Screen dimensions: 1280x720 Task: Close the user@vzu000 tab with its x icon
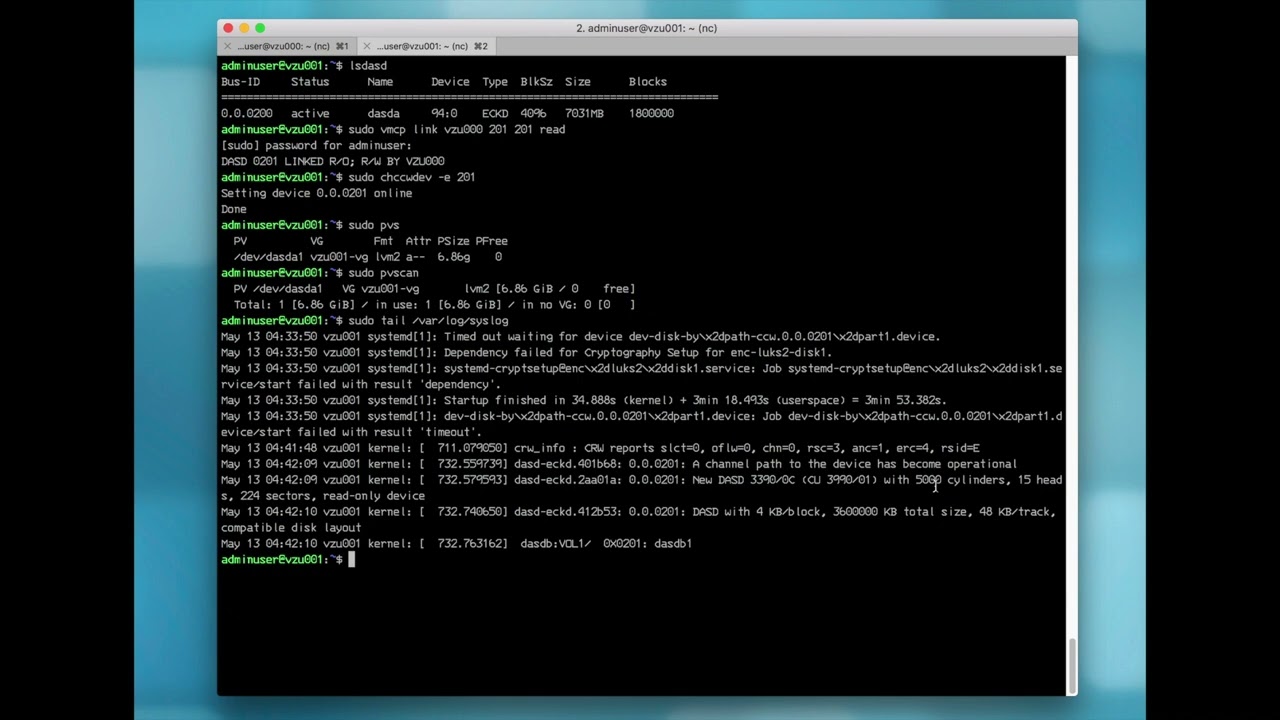click(x=228, y=46)
